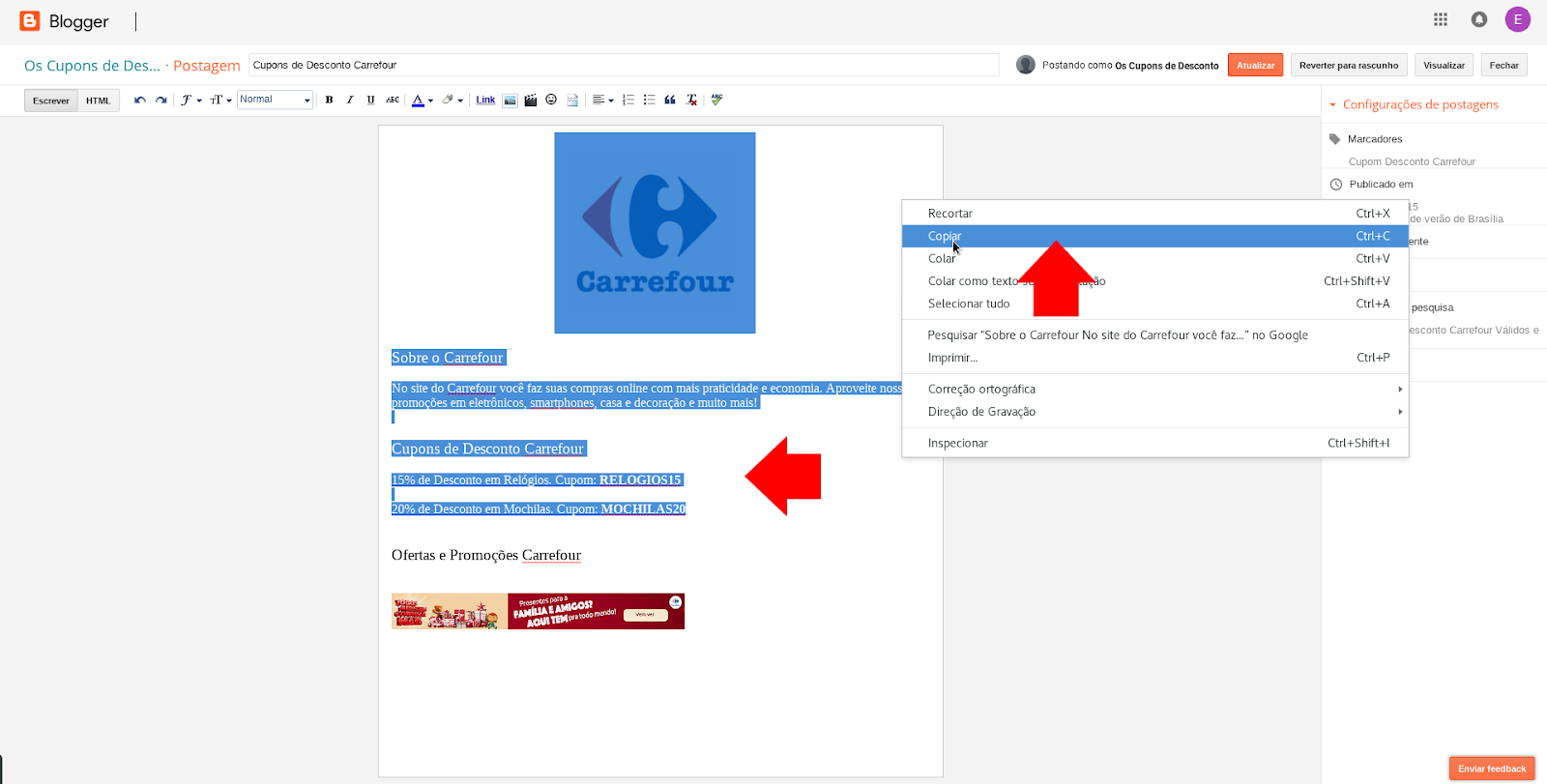Apply a numbered list
This screenshot has height=784, width=1547.
pyautogui.click(x=628, y=100)
